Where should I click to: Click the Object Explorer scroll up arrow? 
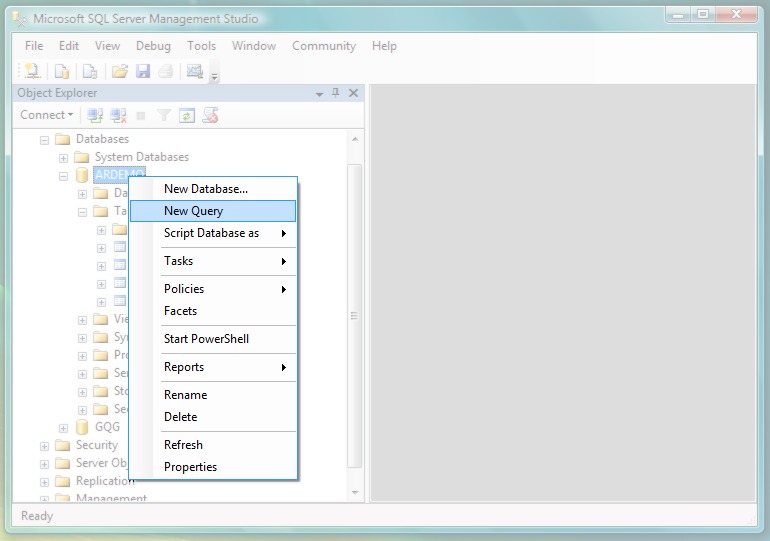tap(355, 139)
